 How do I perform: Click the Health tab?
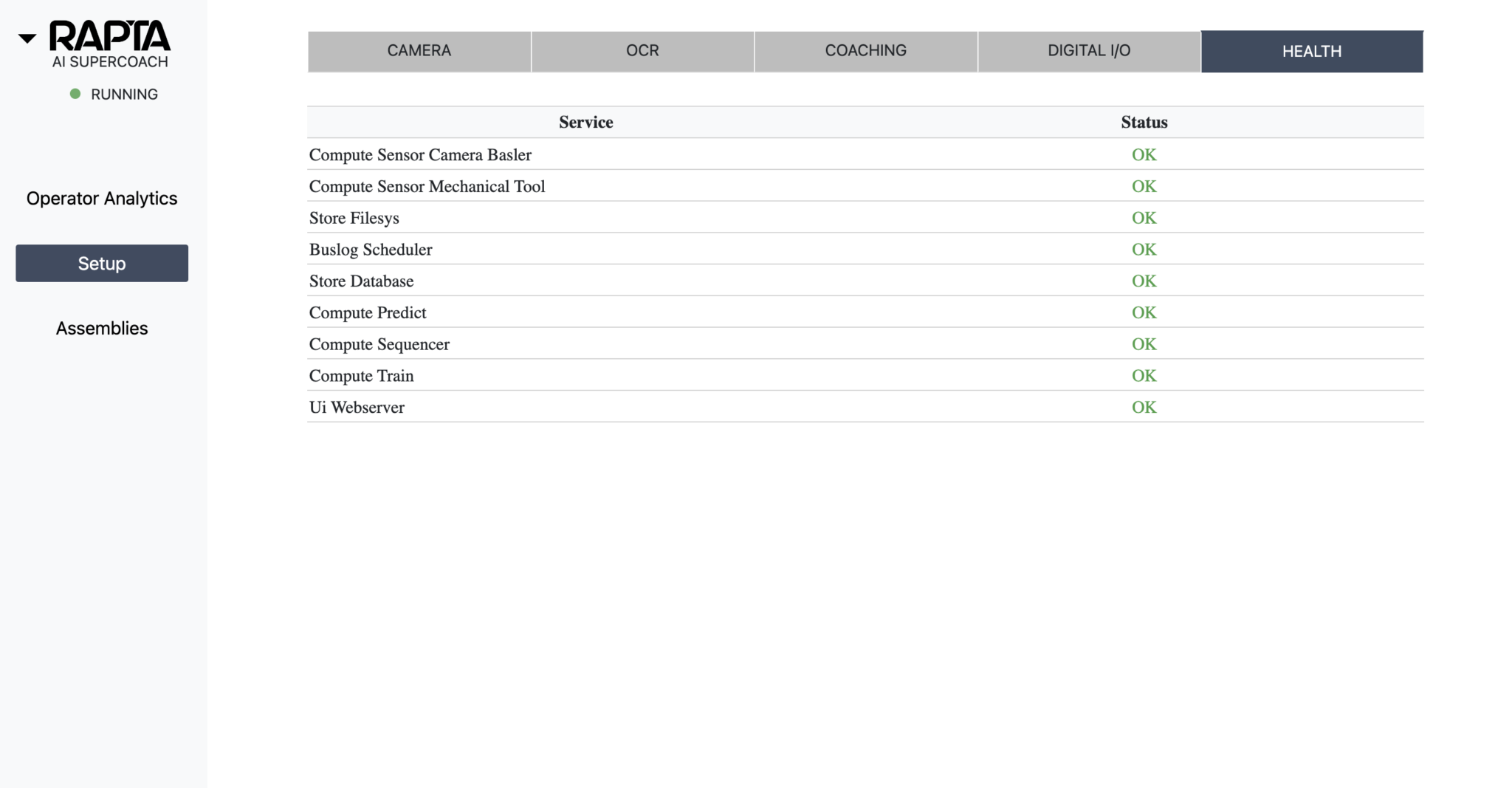pos(1311,52)
